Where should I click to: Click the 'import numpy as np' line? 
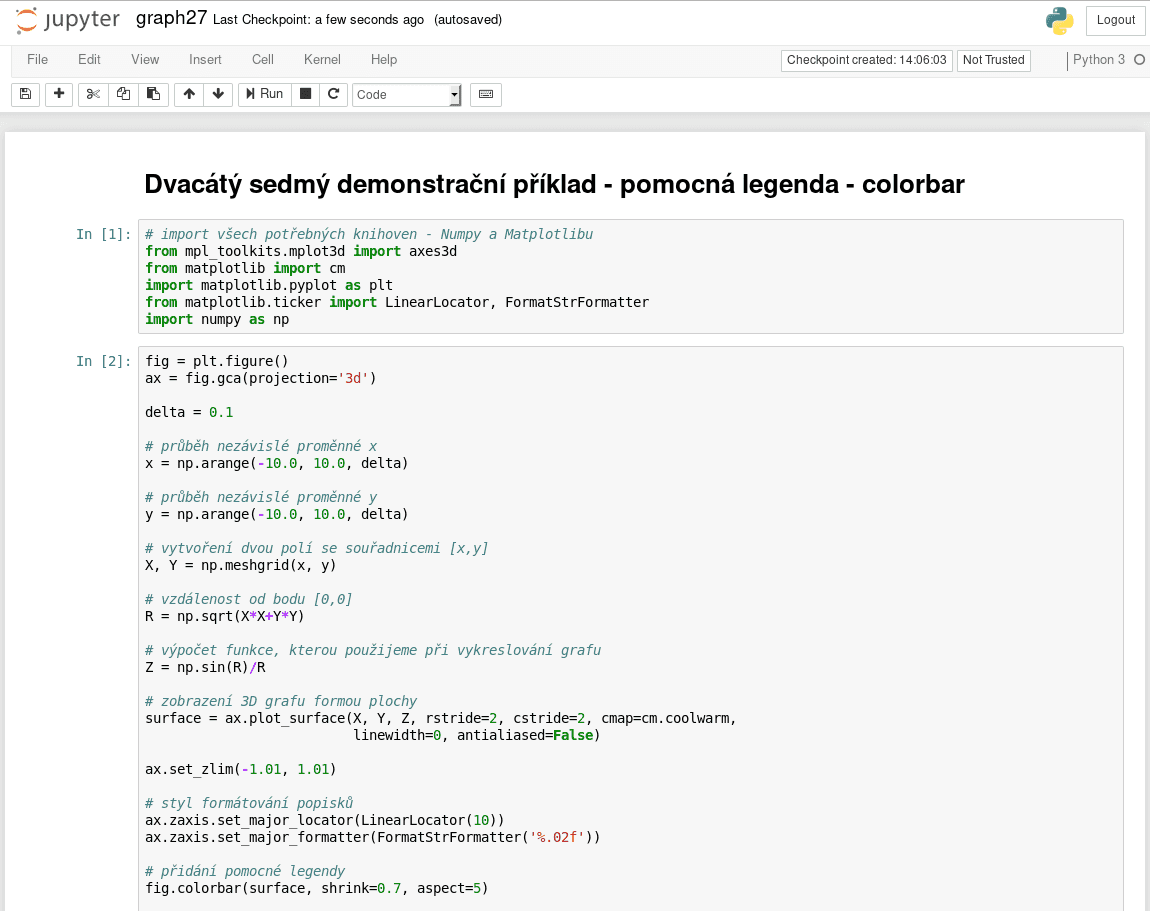click(x=217, y=319)
